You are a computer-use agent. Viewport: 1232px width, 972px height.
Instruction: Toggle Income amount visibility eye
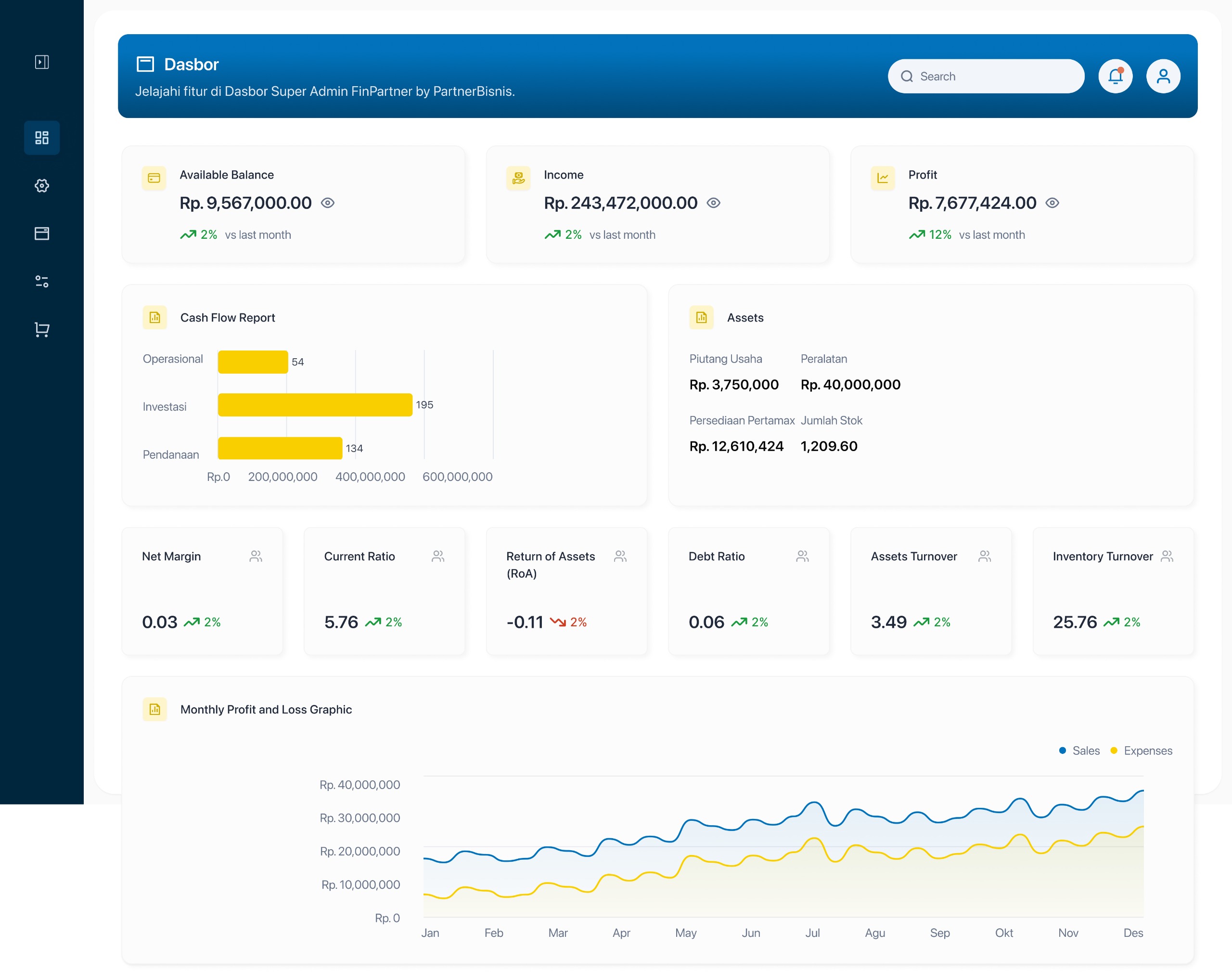713,203
